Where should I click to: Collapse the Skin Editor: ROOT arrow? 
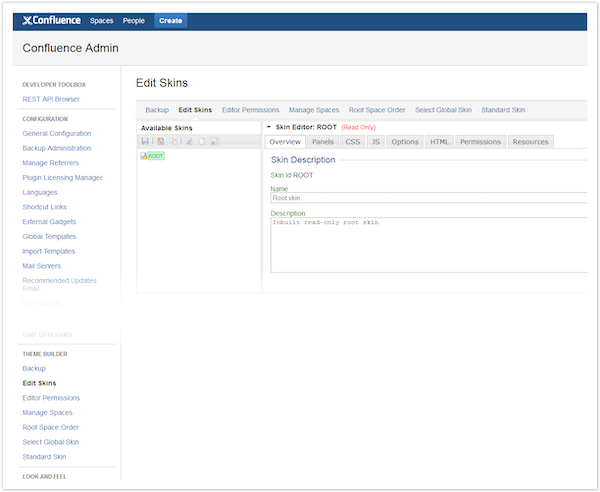269,127
